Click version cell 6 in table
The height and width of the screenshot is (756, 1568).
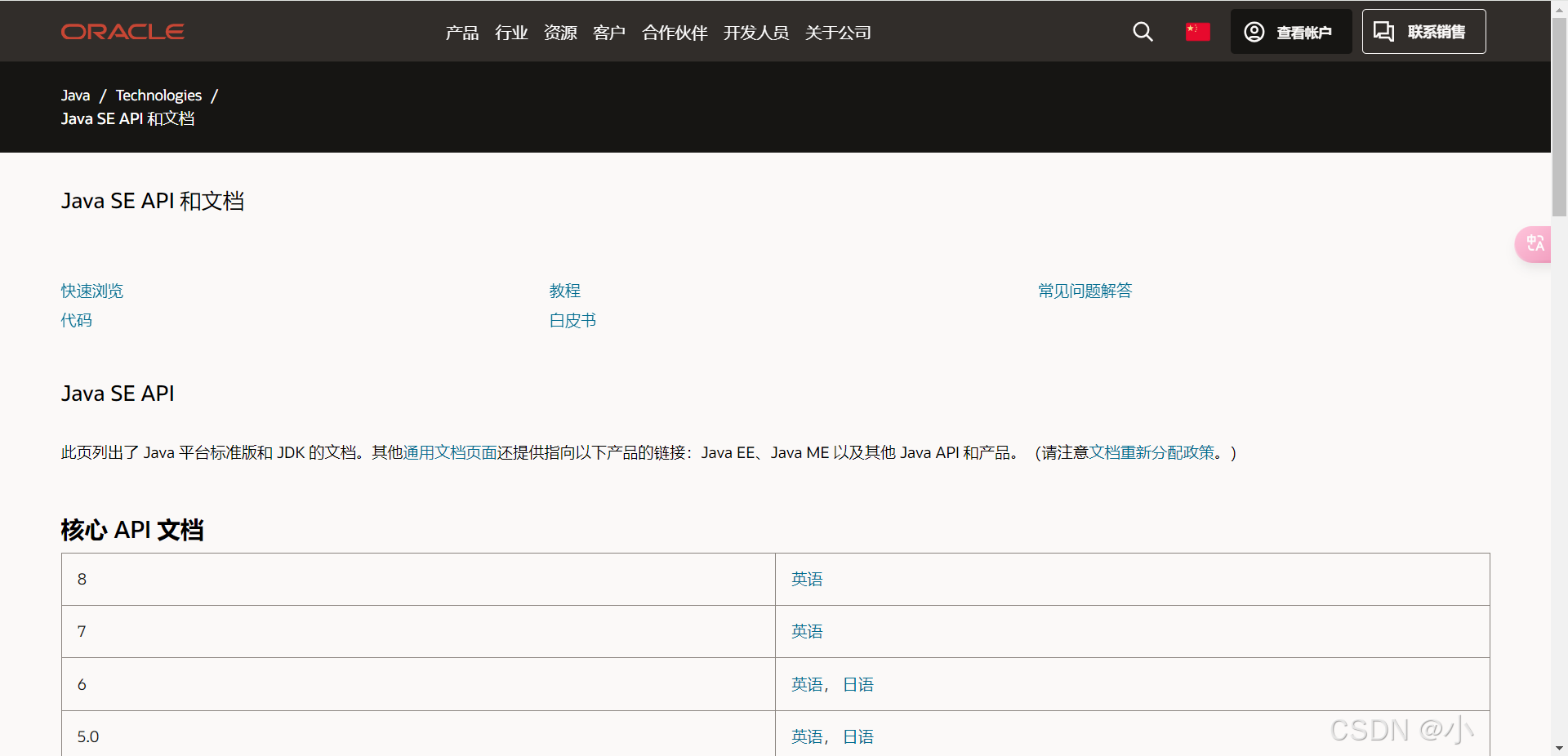pos(418,684)
